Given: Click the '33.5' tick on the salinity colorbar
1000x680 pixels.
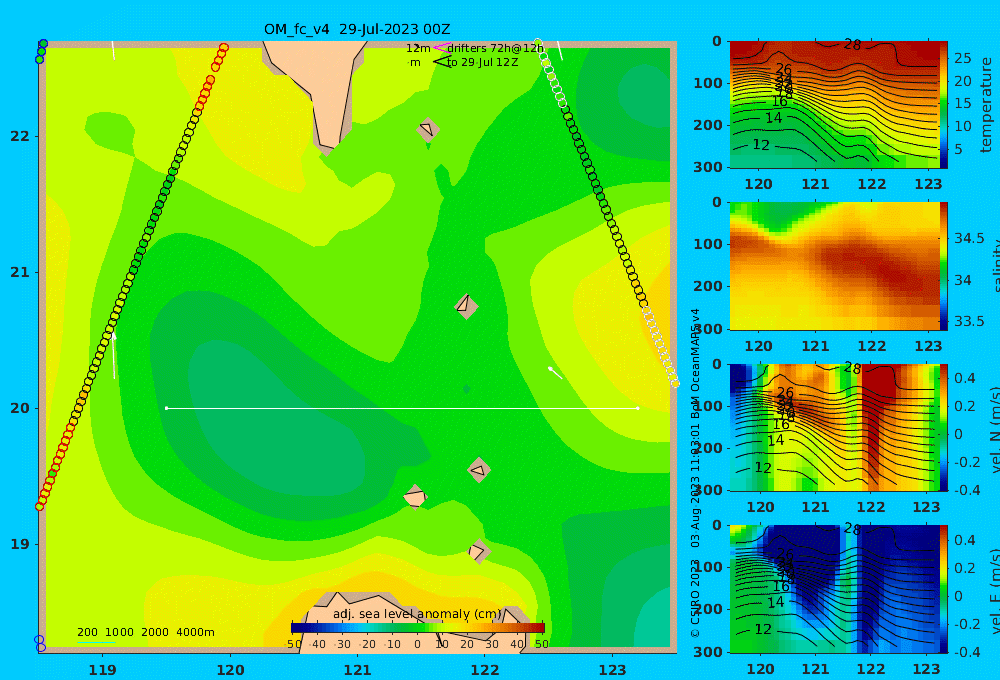Looking at the screenshot, I should 968,321.
